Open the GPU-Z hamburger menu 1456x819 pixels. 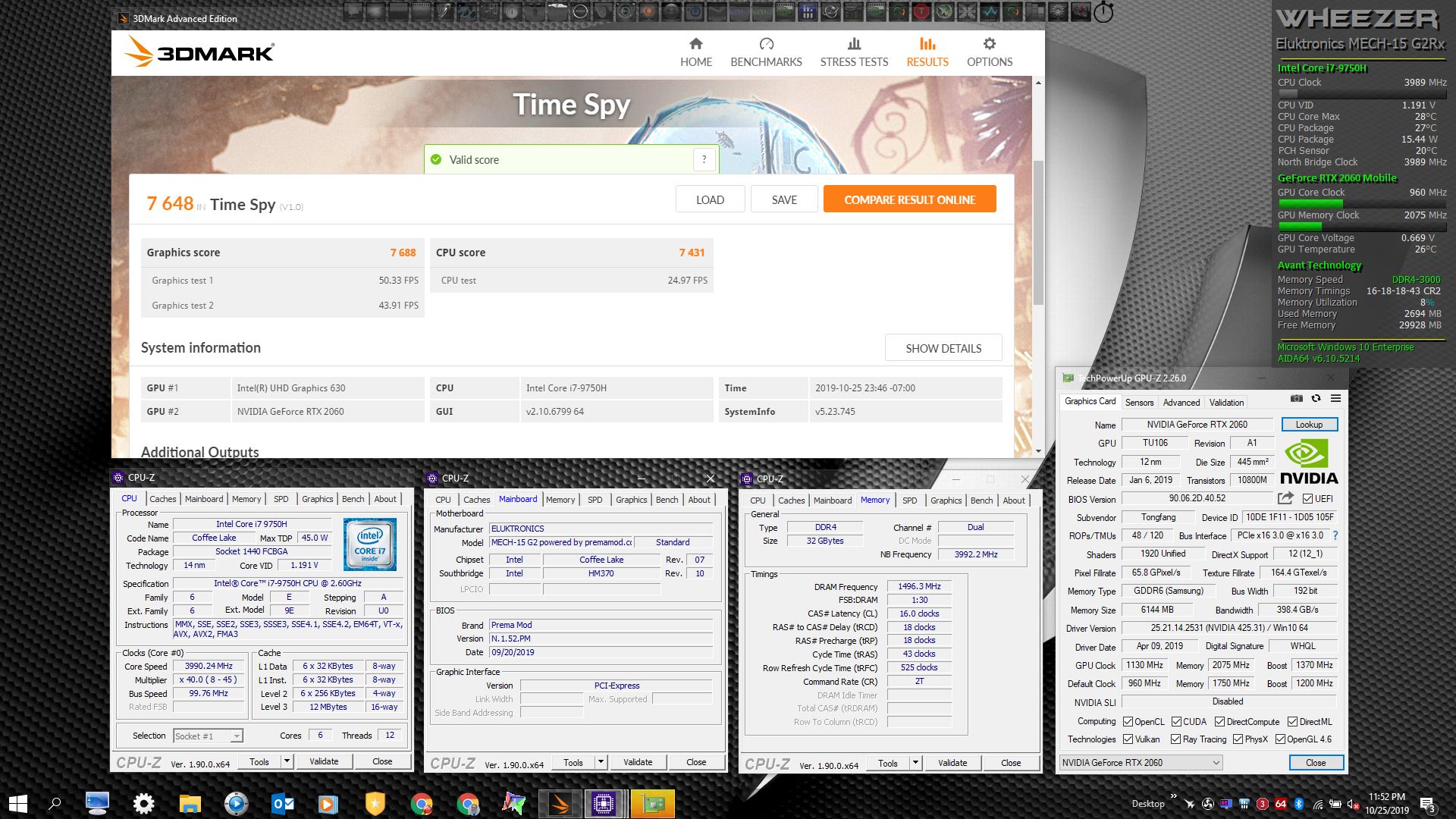1335,399
